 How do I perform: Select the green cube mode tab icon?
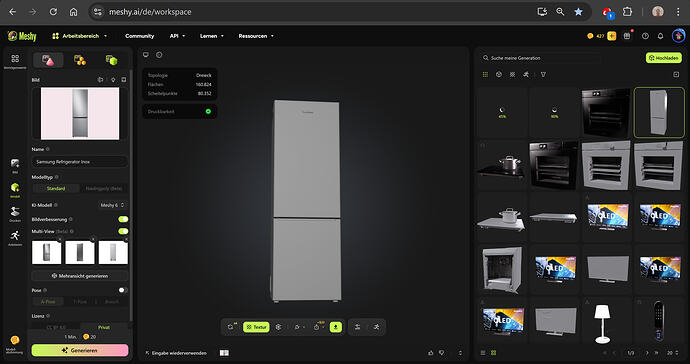click(111, 60)
